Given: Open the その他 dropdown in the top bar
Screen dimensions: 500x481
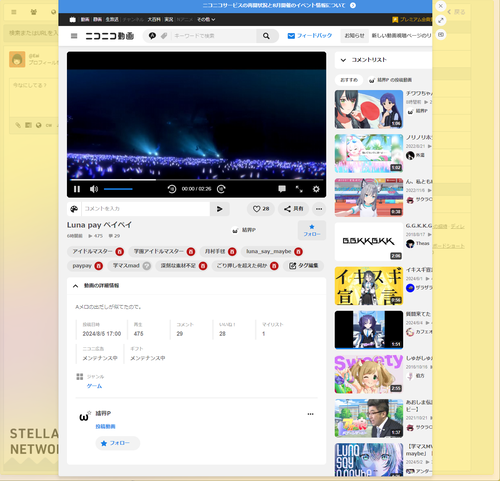Looking at the screenshot, I should [x=206, y=20].
